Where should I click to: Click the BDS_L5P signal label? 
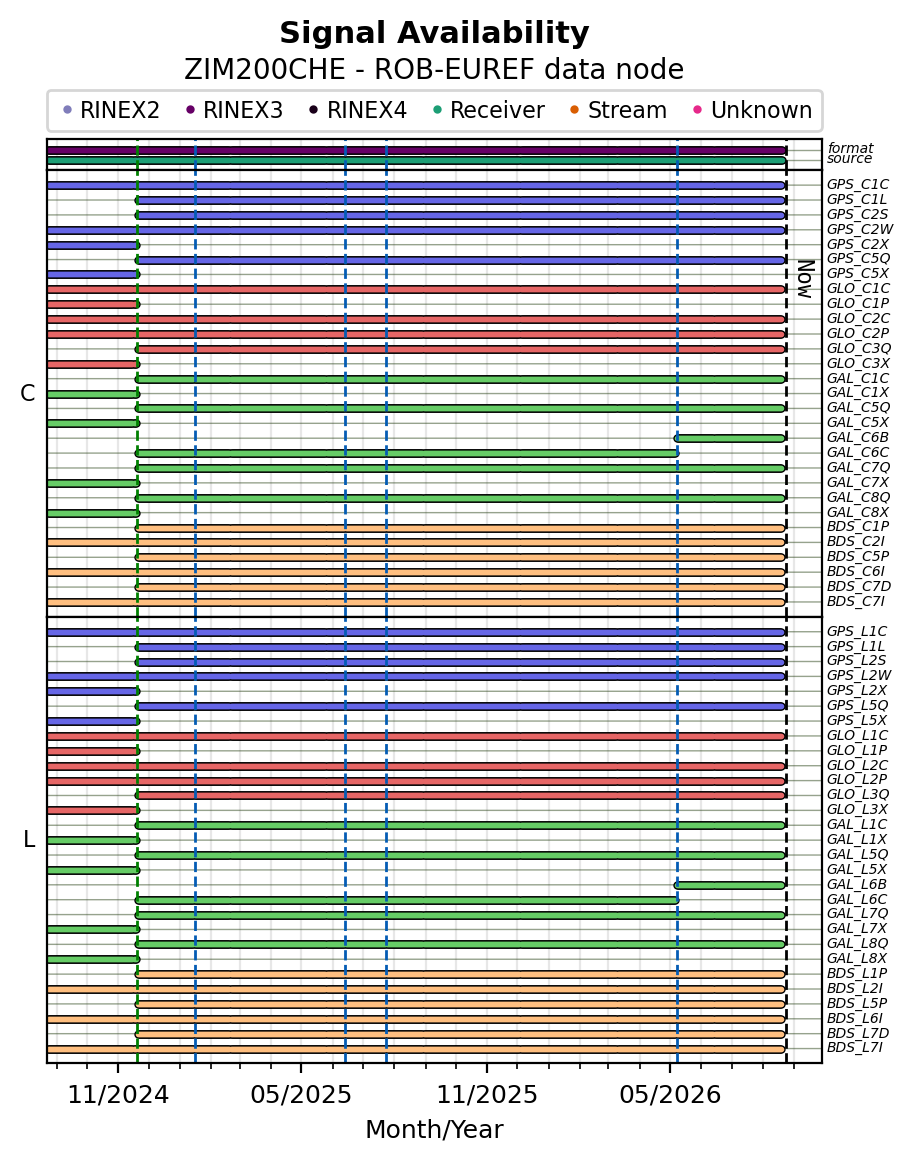(857, 1003)
